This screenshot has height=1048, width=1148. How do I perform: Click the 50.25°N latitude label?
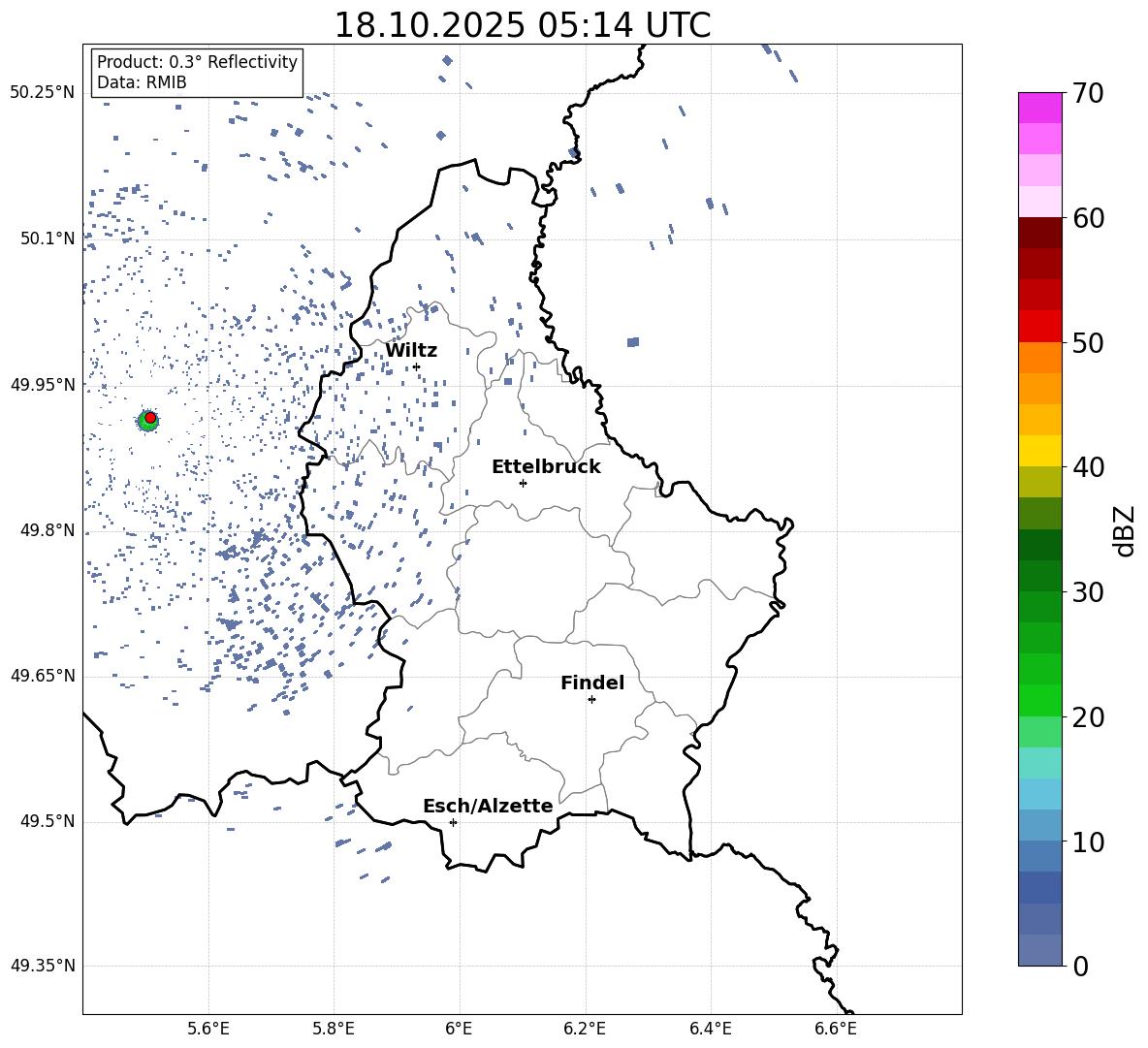[x=43, y=93]
